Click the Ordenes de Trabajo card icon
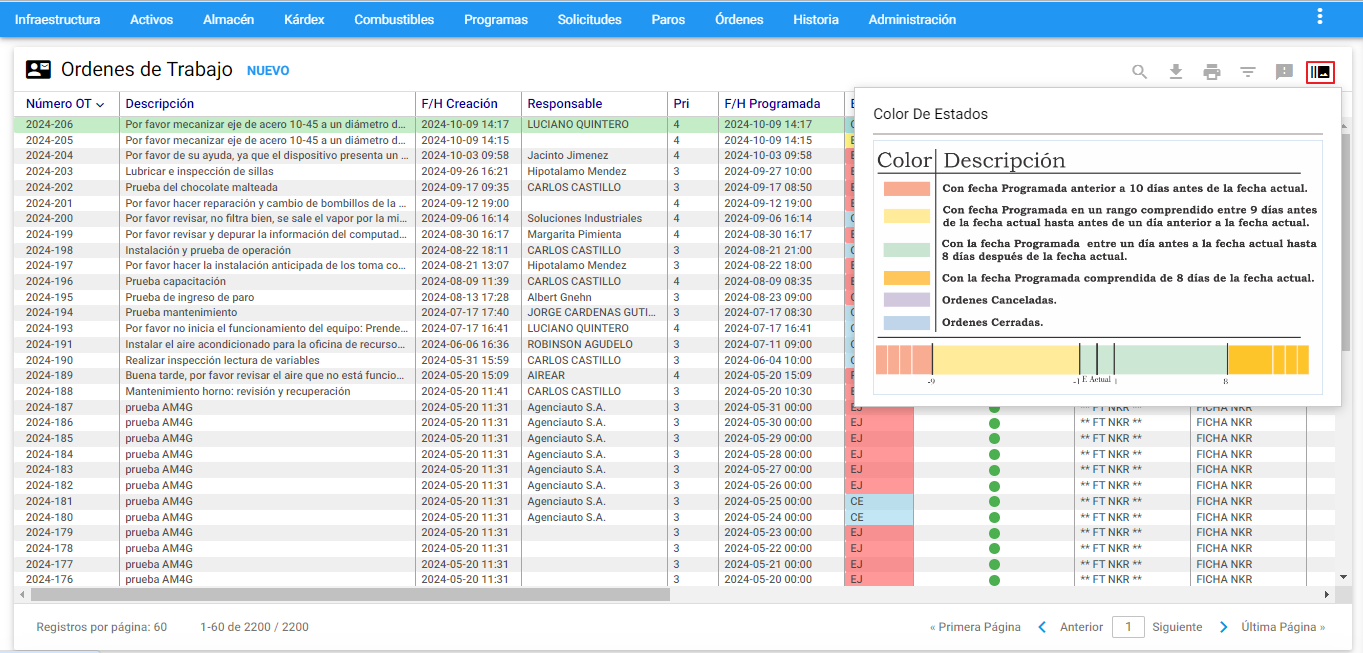Screen dimensions: 1363x653 point(38,70)
